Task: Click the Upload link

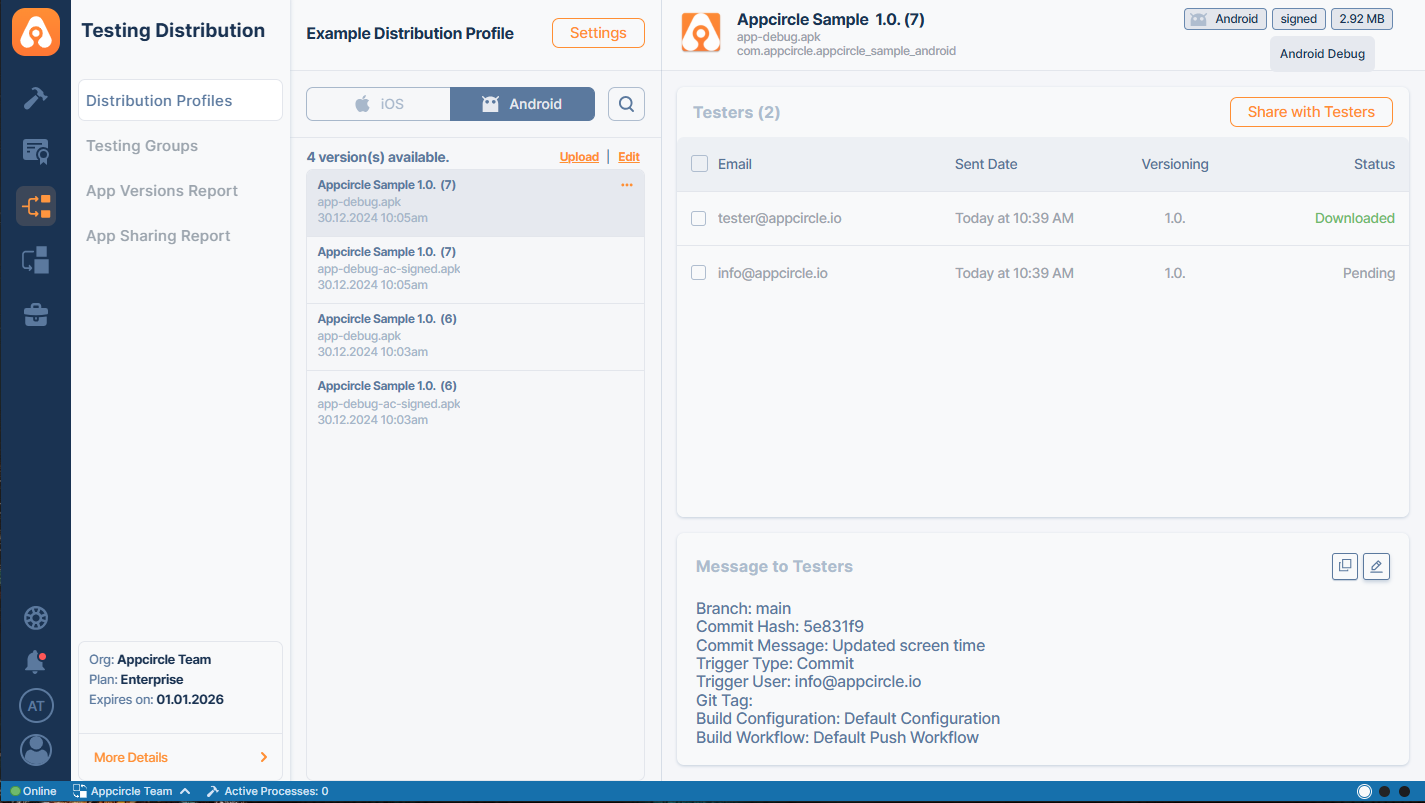Action: click(579, 157)
